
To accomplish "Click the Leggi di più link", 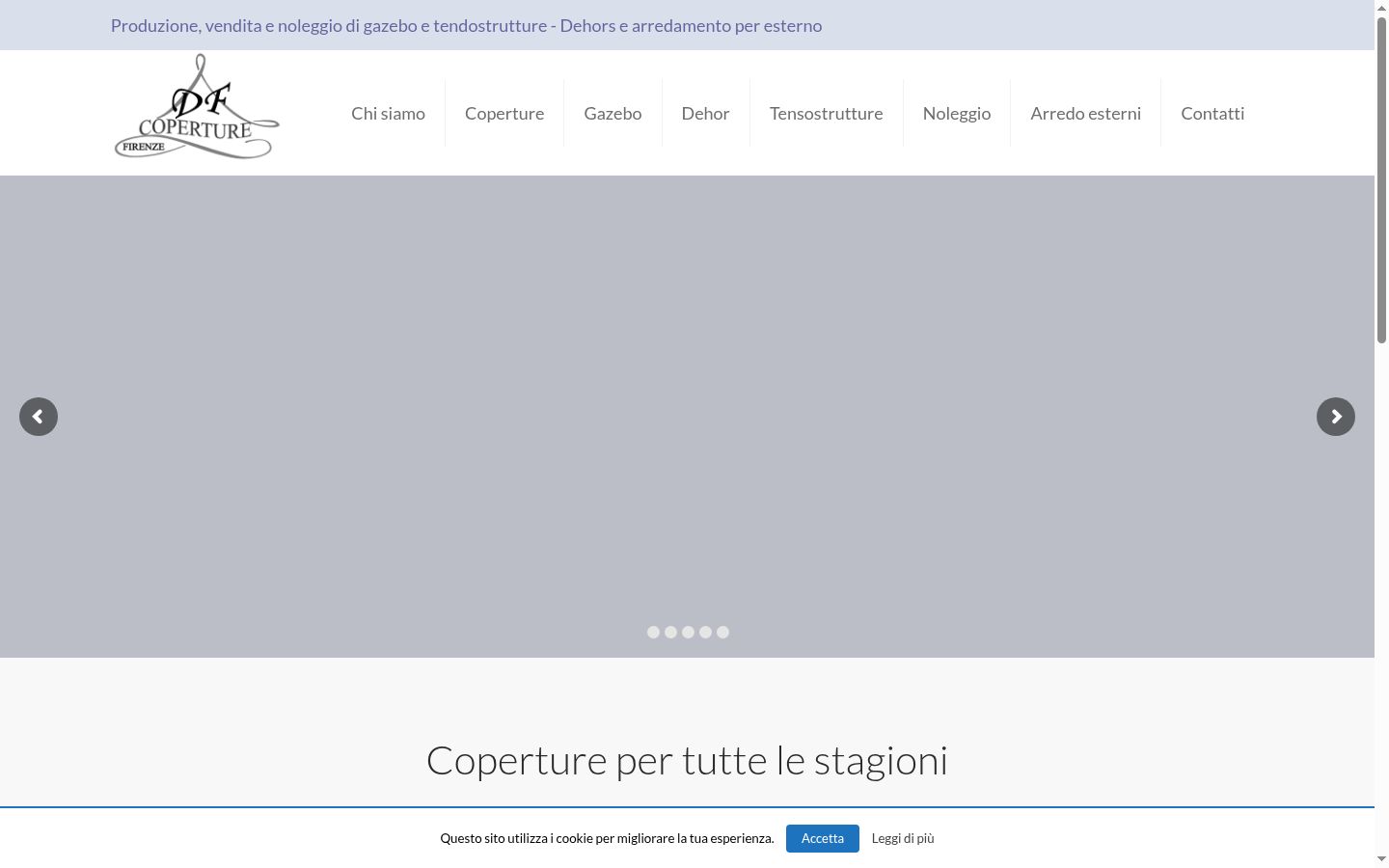I will pos(903,838).
